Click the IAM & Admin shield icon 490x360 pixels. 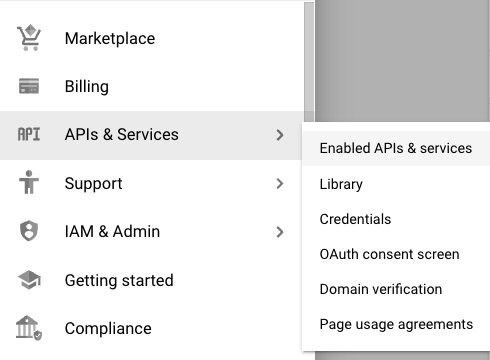[29, 231]
